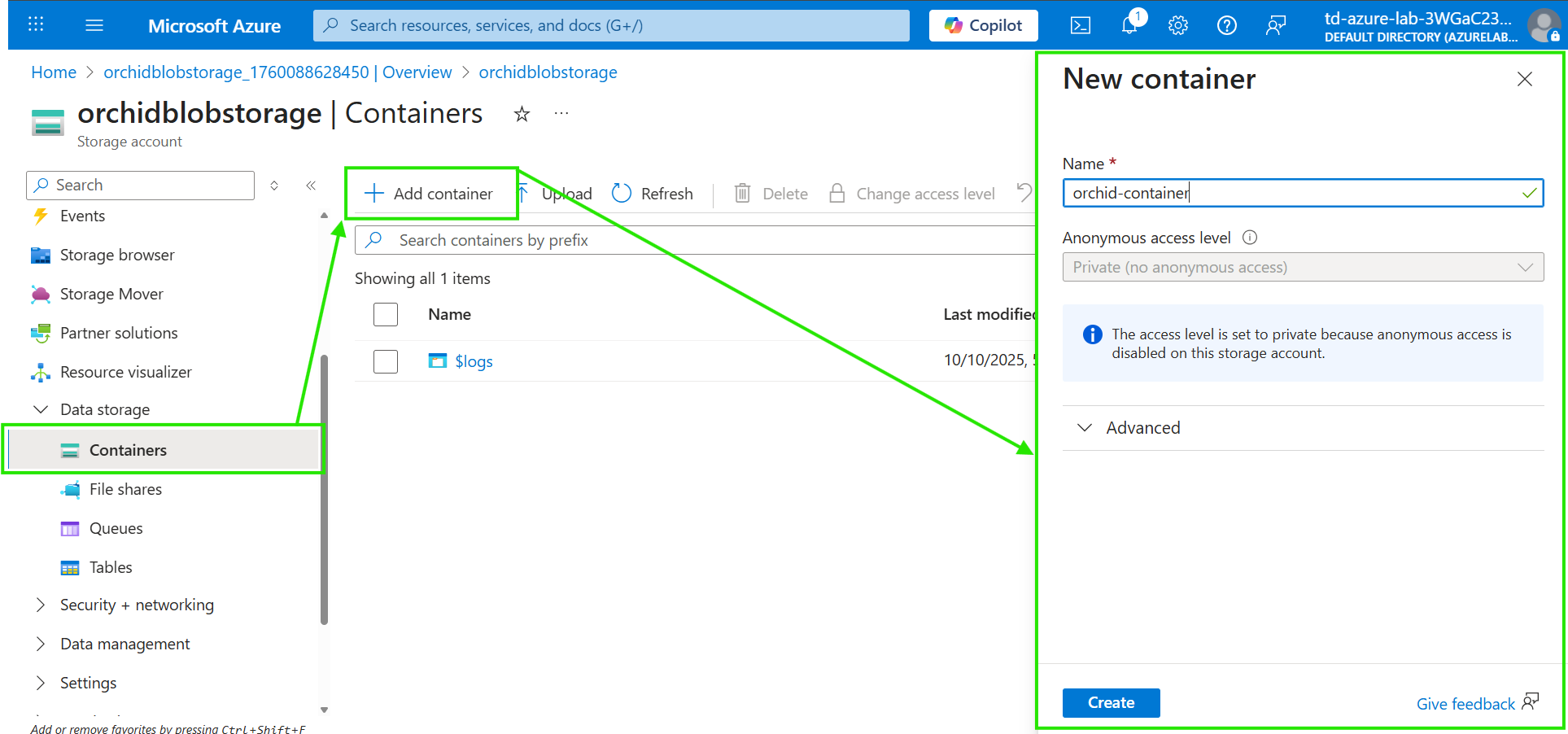Toggle the select-all checkbox in the header
Screen dimensions: 1568x734
coord(386,314)
